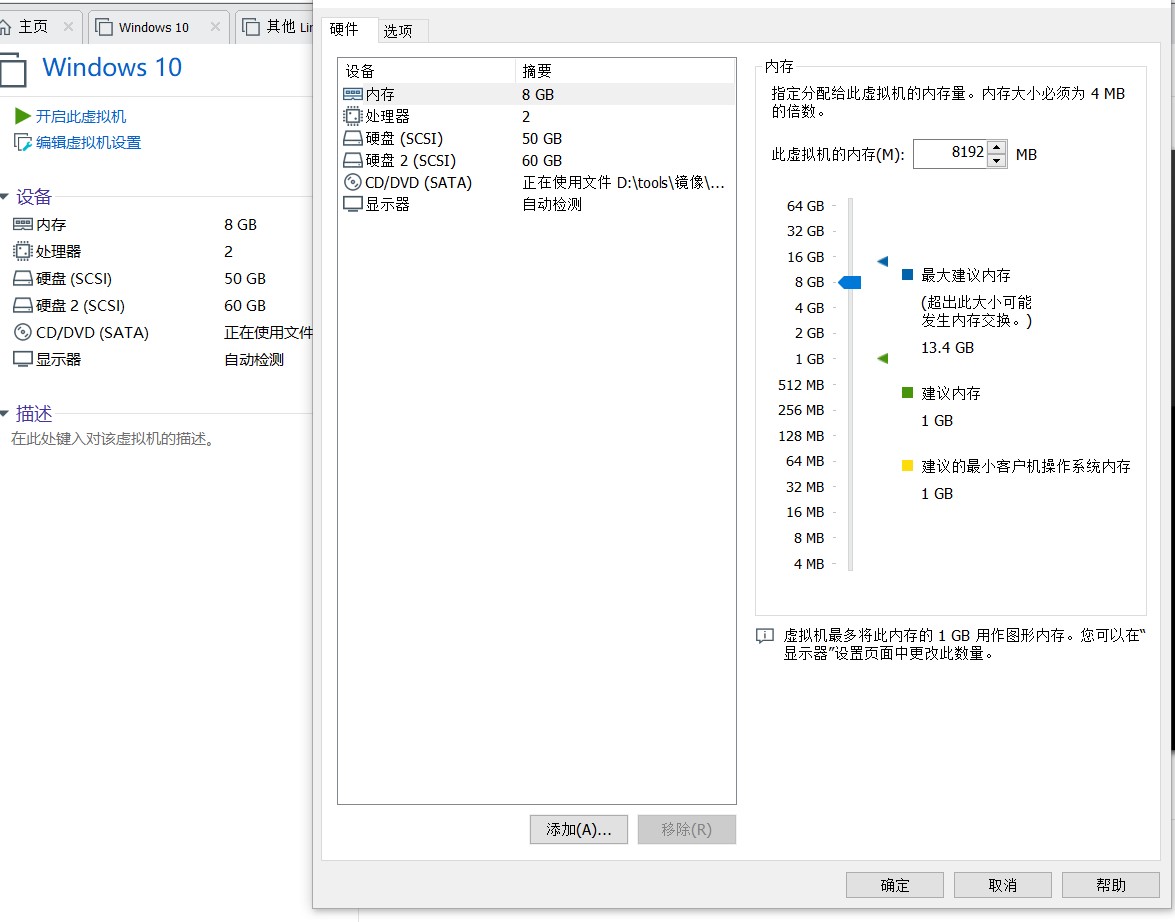
Task: Click the processor icon in main window device panel
Action: (x=22, y=251)
